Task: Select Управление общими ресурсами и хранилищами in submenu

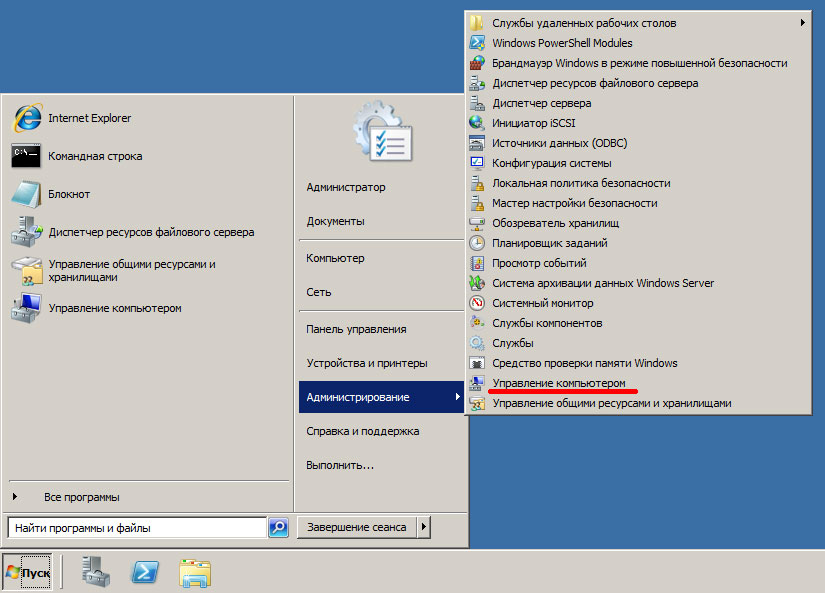Action: tap(612, 403)
